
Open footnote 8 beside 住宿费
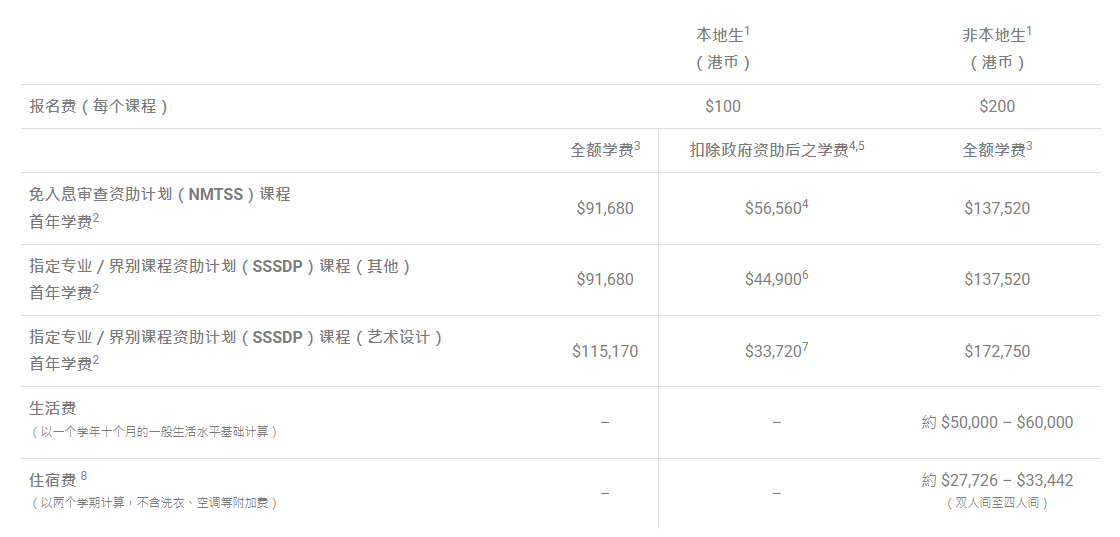tap(84, 475)
